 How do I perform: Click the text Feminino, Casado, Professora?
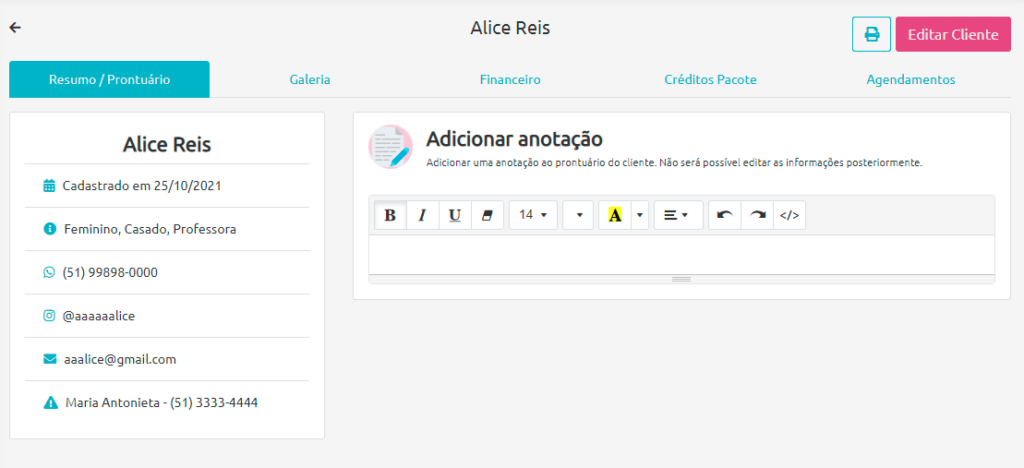(150, 229)
